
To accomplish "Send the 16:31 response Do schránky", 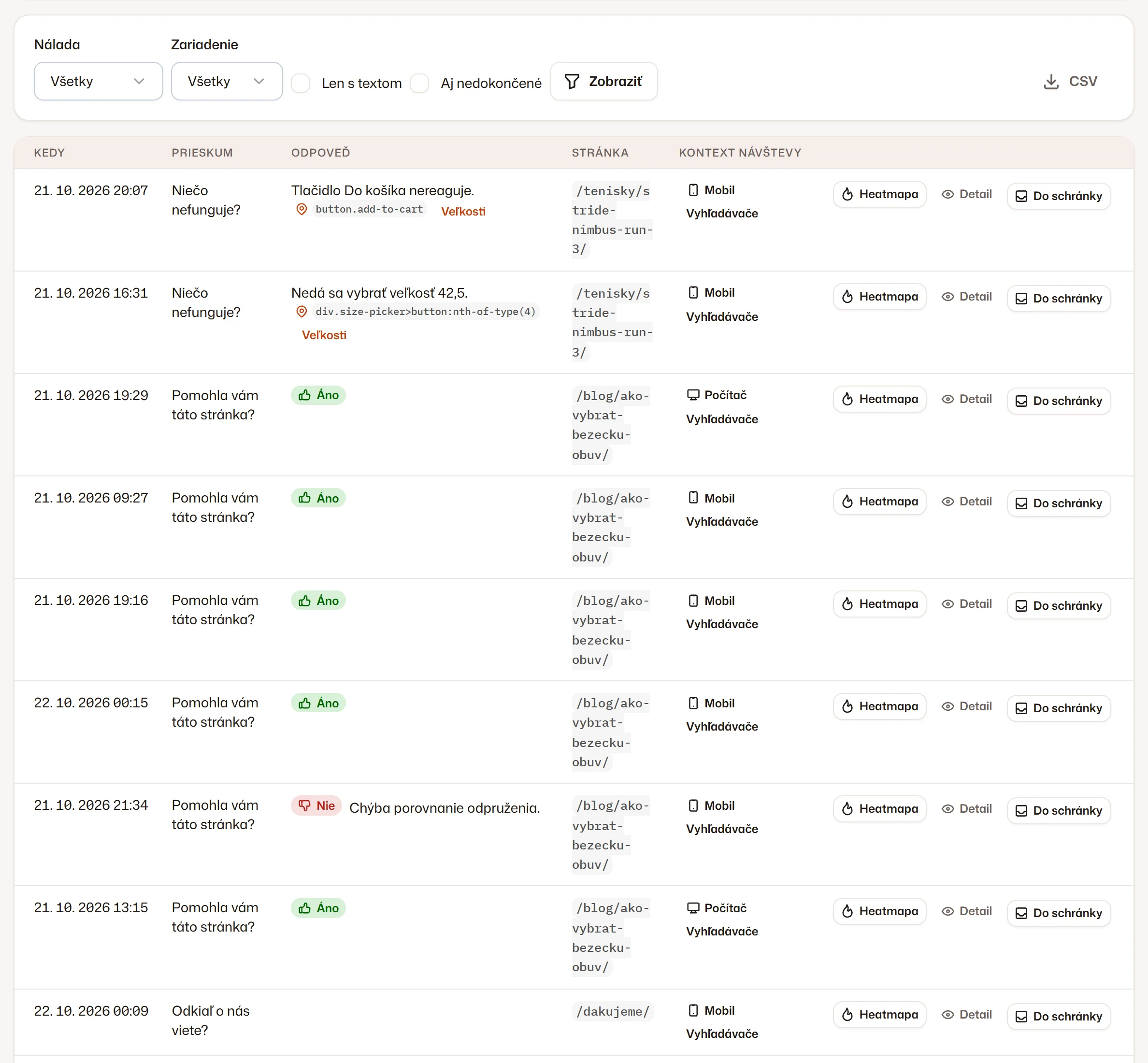I will [x=1058, y=299].
